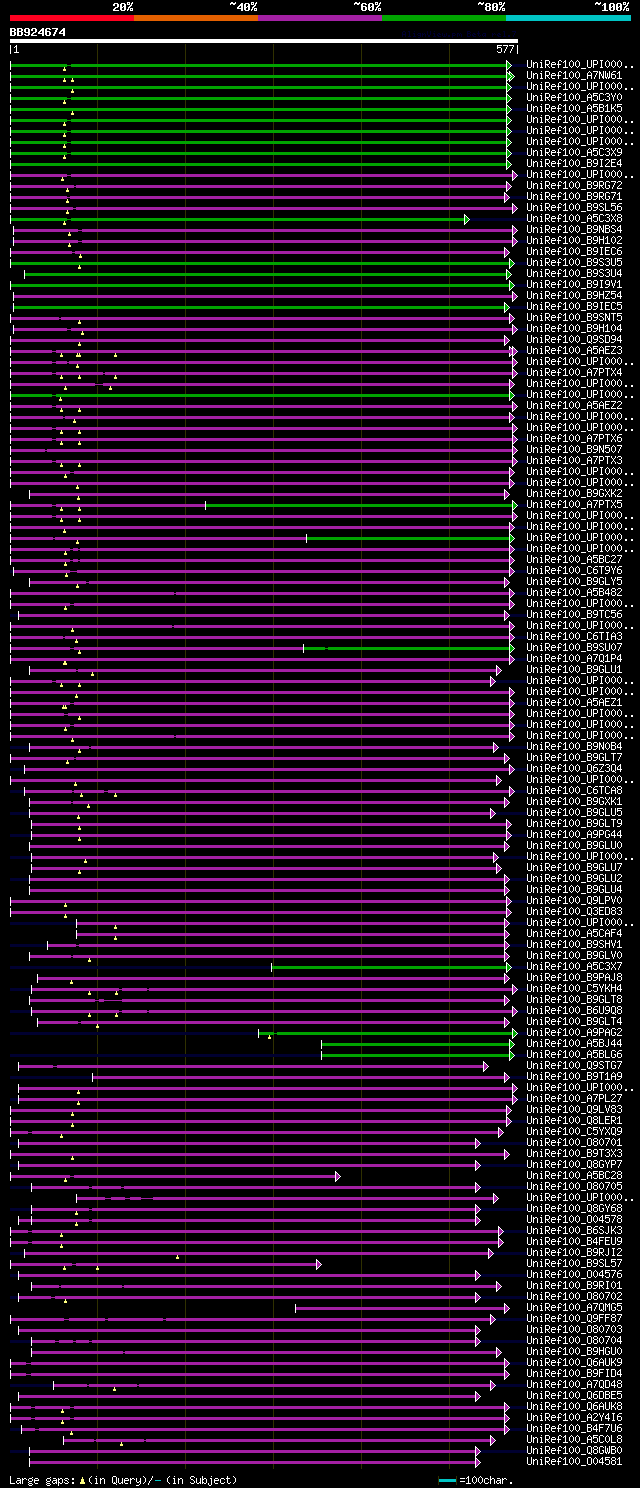Select the UniRef100_B9N507 label
This screenshot has height=1488, width=640.
(574, 450)
